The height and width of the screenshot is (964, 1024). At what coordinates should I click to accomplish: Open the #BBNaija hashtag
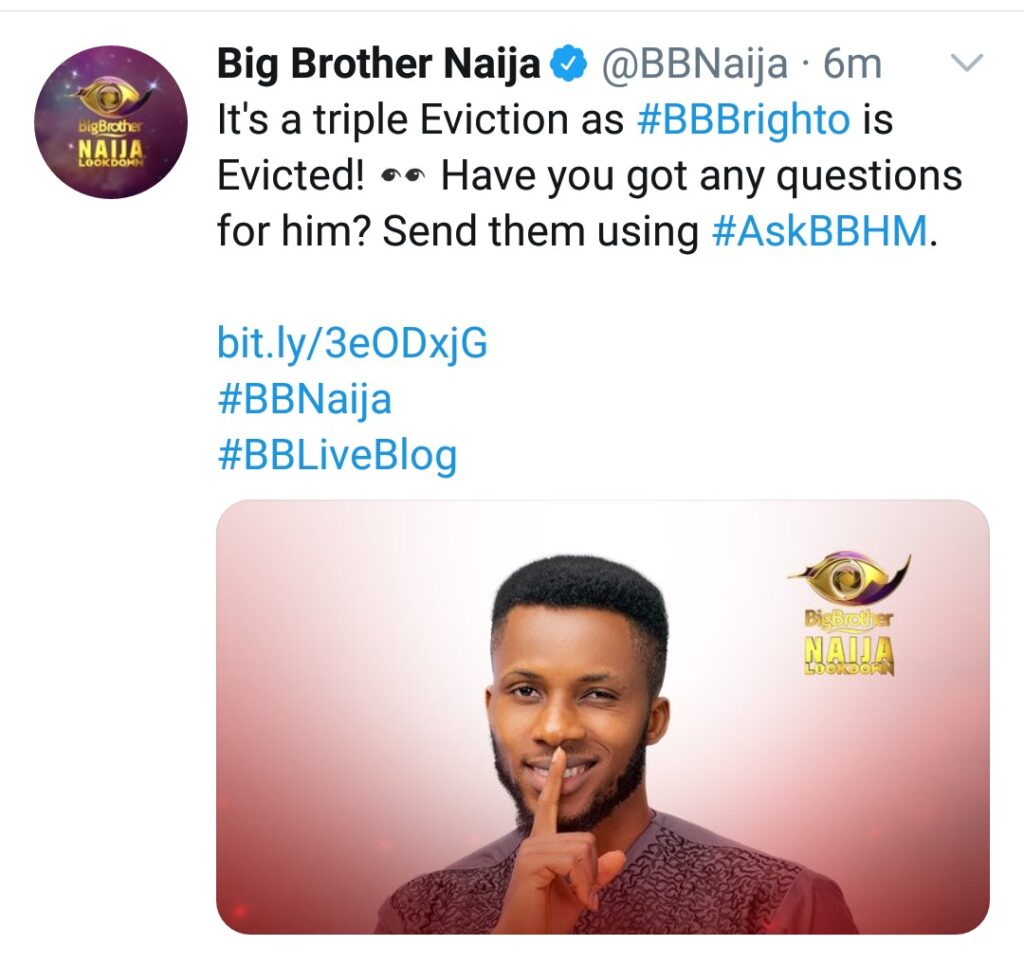pyautogui.click(x=304, y=399)
